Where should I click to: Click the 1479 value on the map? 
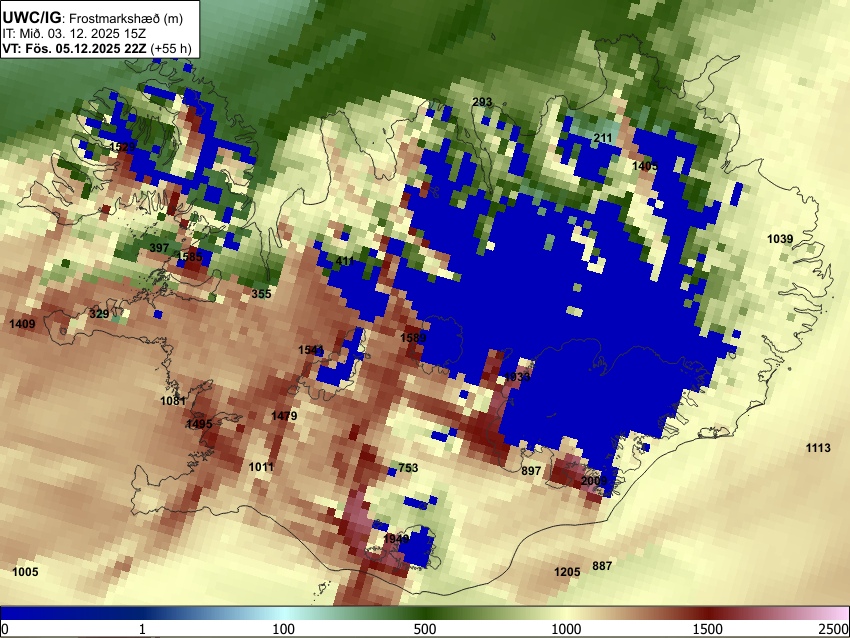pos(284,416)
